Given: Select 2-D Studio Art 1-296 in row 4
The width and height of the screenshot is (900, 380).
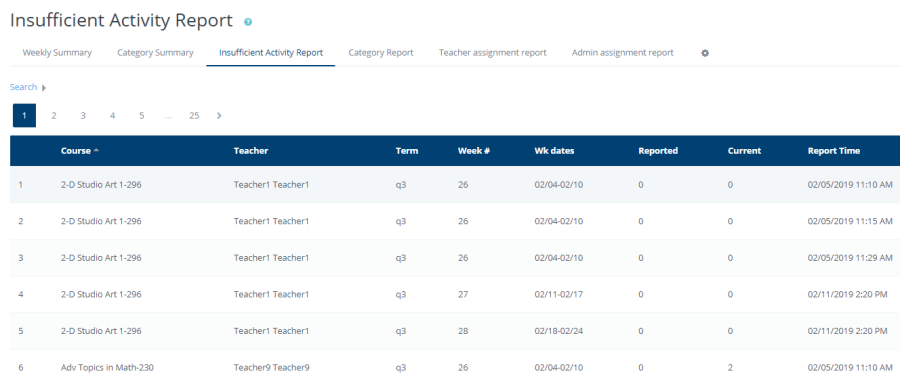Looking at the screenshot, I should tap(101, 294).
